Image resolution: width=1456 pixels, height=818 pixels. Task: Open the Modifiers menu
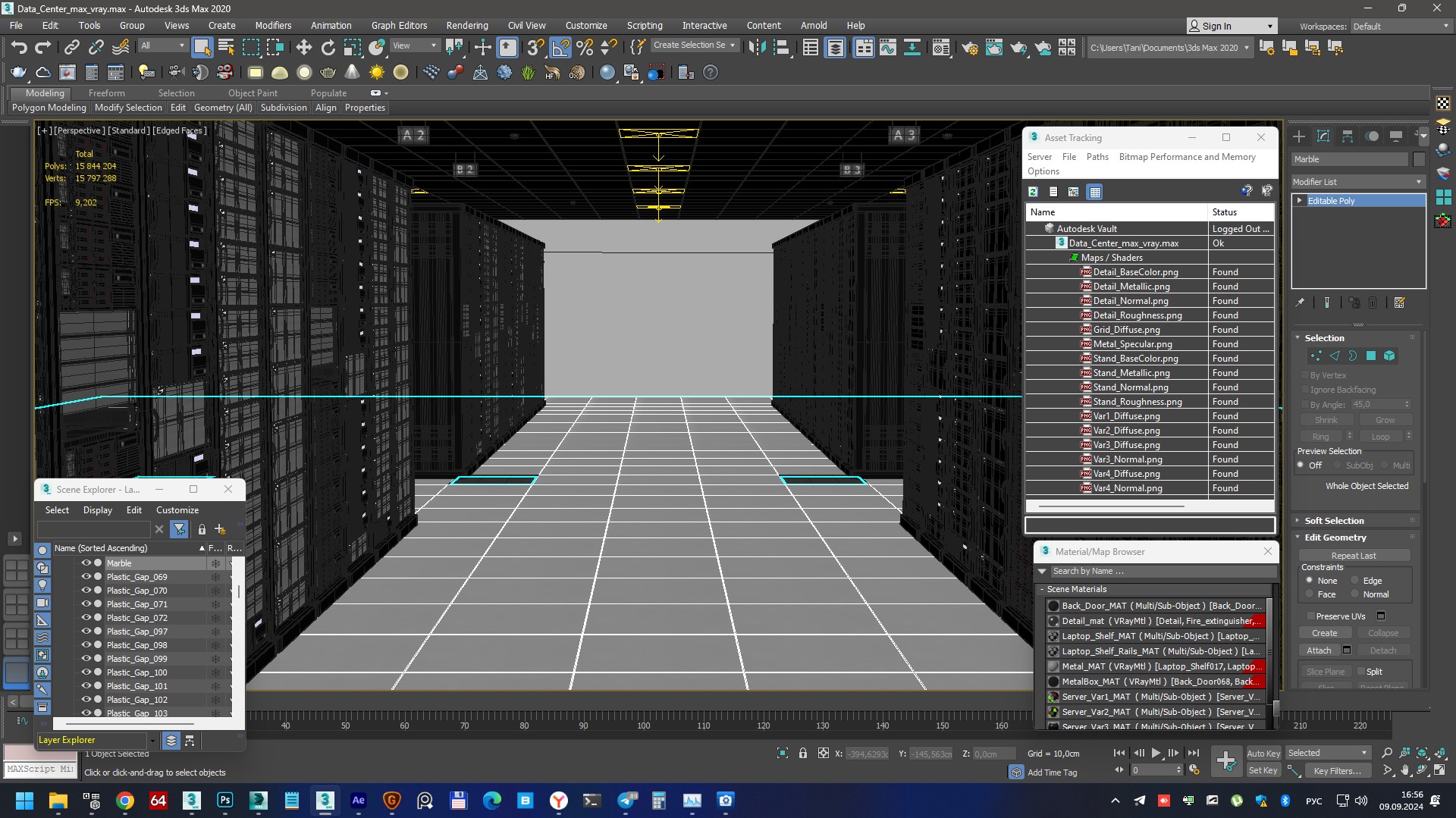(273, 25)
